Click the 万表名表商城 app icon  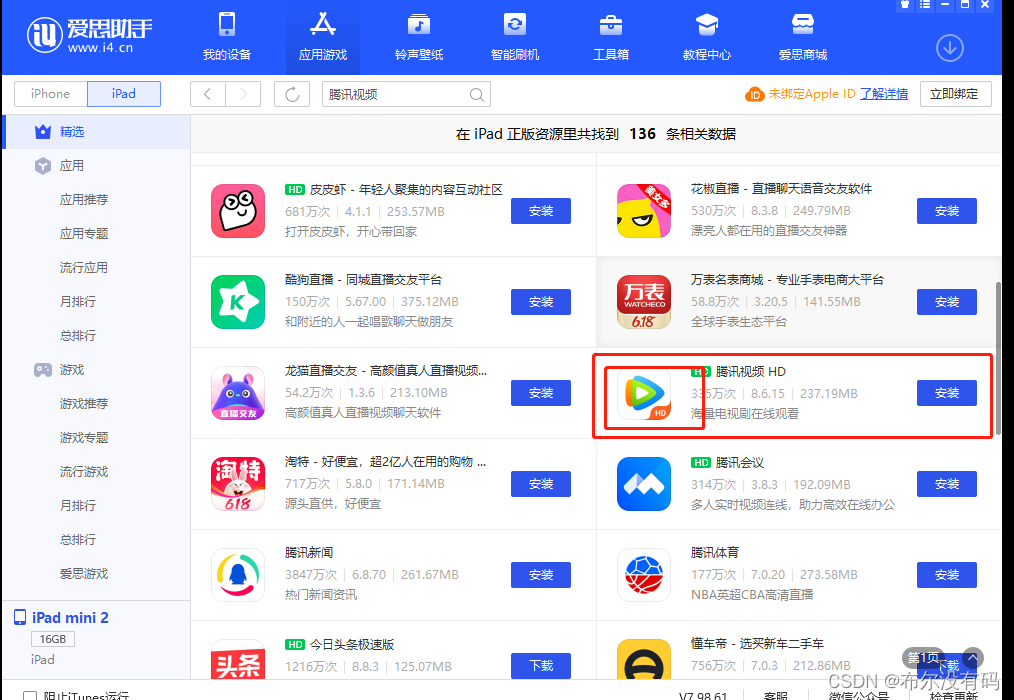[643, 301]
